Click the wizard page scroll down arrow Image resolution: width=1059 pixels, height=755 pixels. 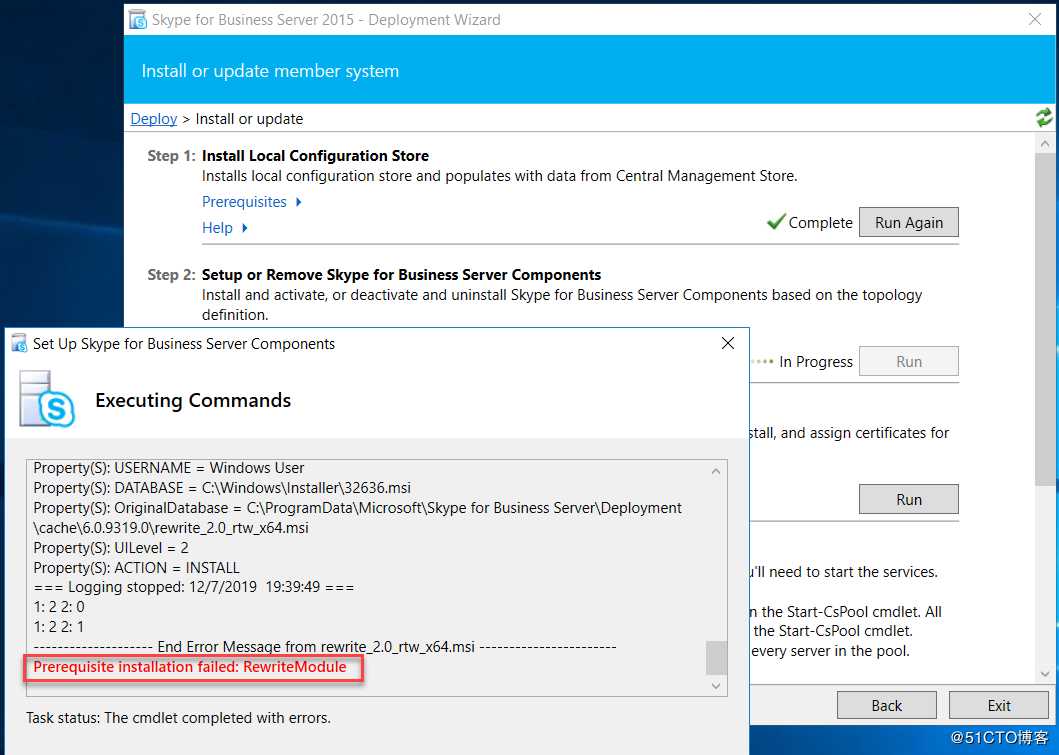pyautogui.click(x=1045, y=673)
